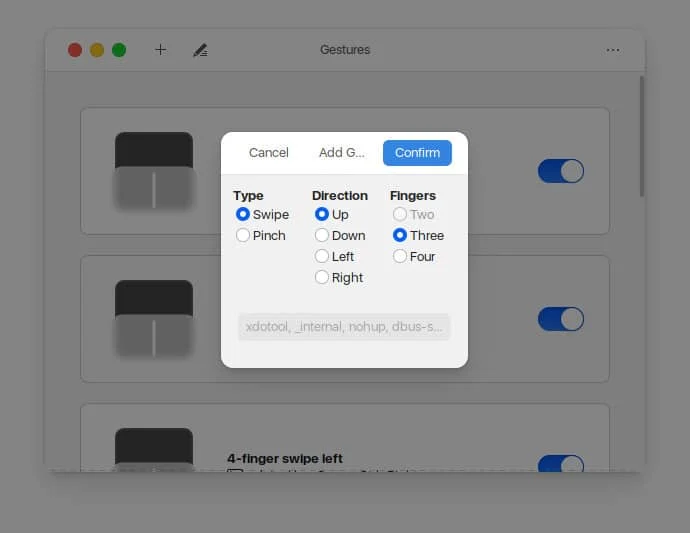Choose the Up direction
Screen dimensions: 690x533
pos(332,214)
